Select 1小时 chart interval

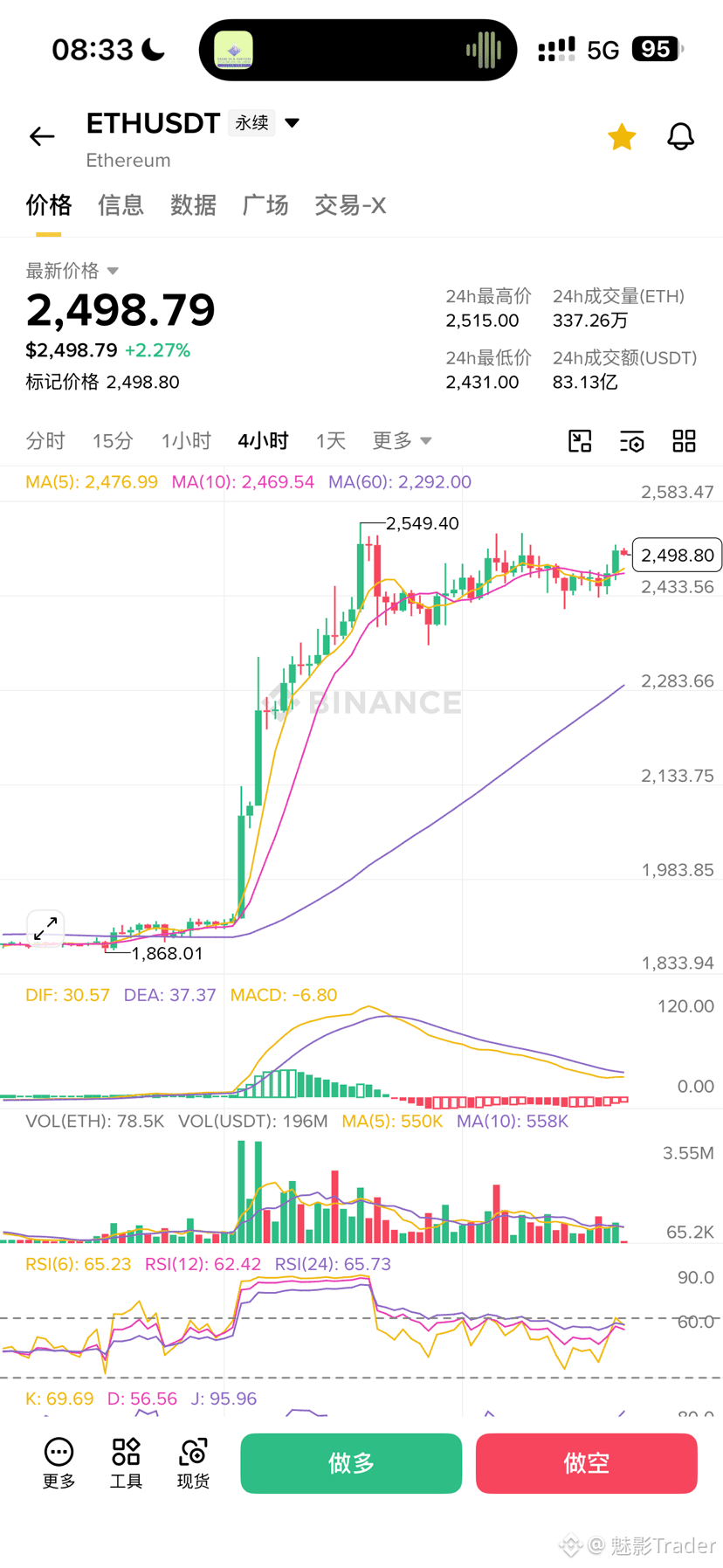tap(186, 441)
